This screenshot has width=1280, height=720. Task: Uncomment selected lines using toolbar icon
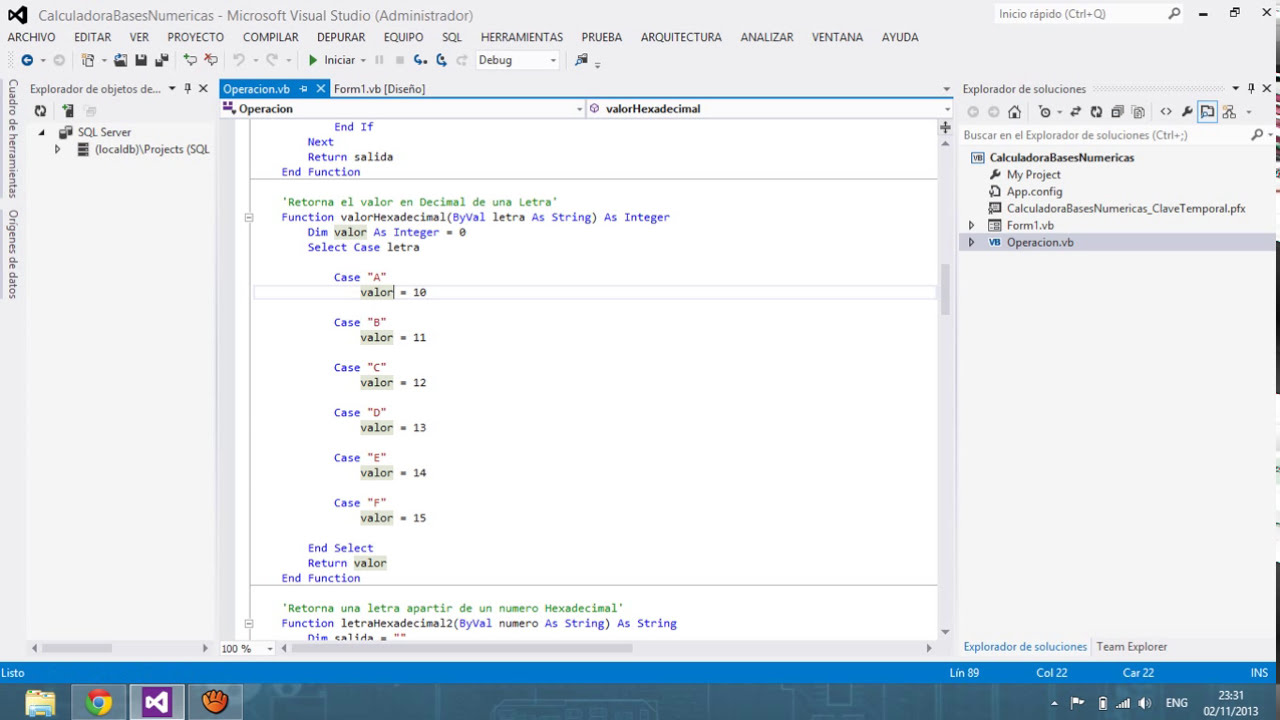(211, 60)
